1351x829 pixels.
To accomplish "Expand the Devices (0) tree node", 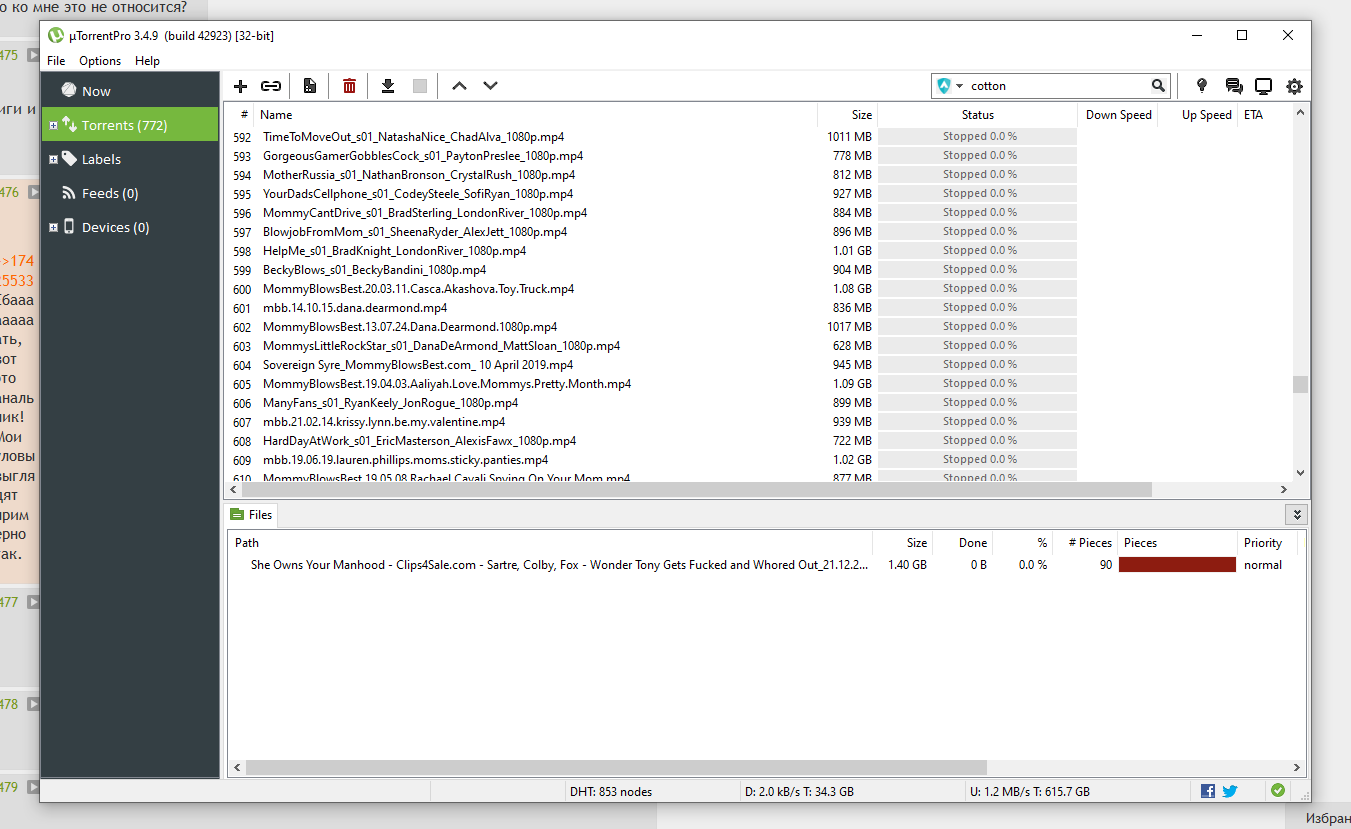I will click(x=53, y=227).
